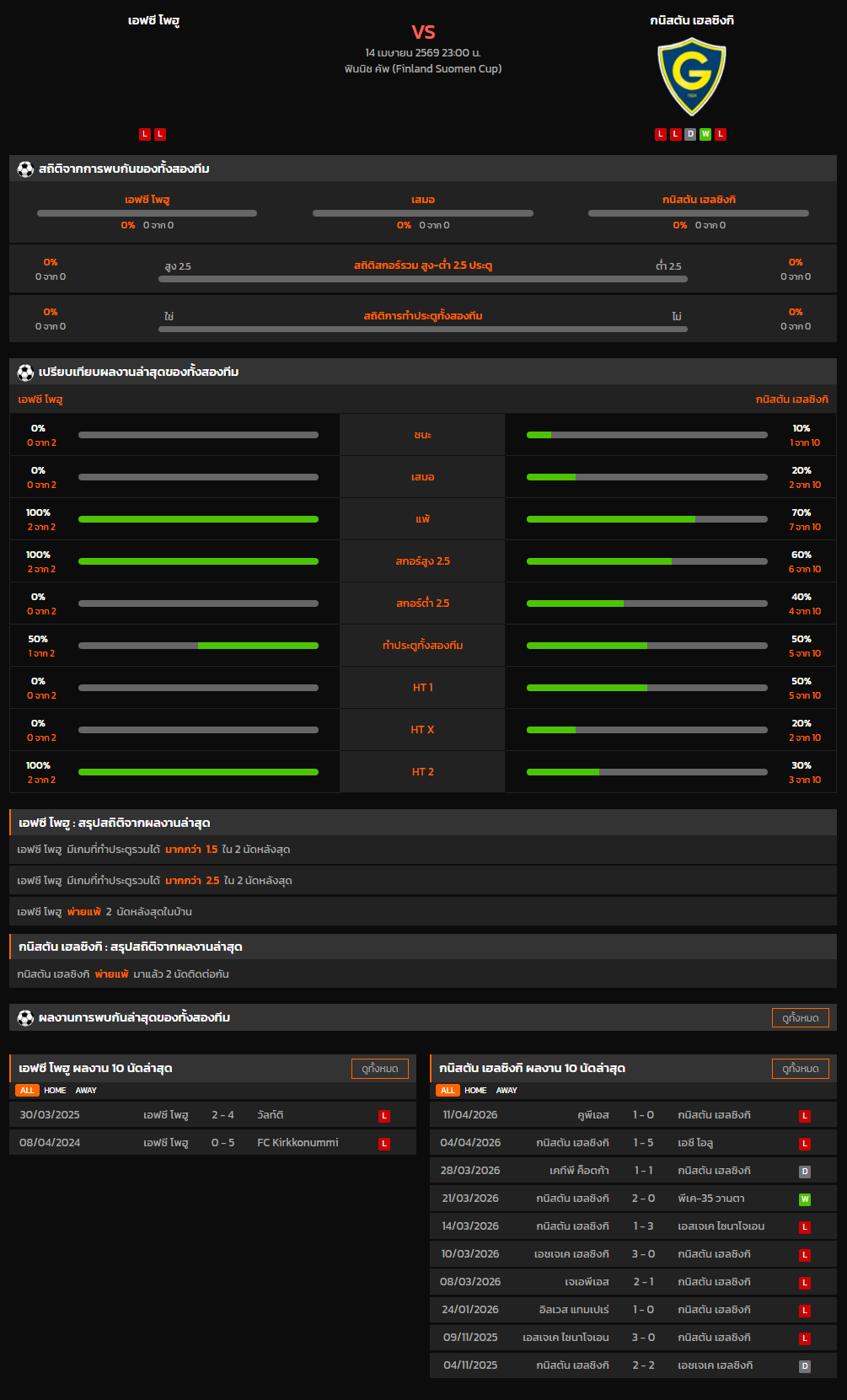Click the Gnistan Helsinki team crest logo
This screenshot has width=847, height=1400.
pos(691,77)
